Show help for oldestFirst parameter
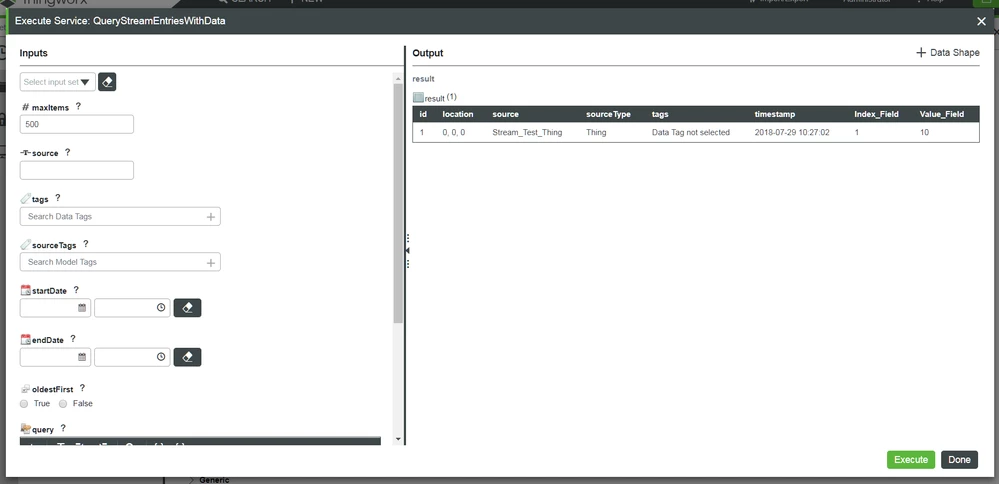 pyautogui.click(x=82, y=388)
